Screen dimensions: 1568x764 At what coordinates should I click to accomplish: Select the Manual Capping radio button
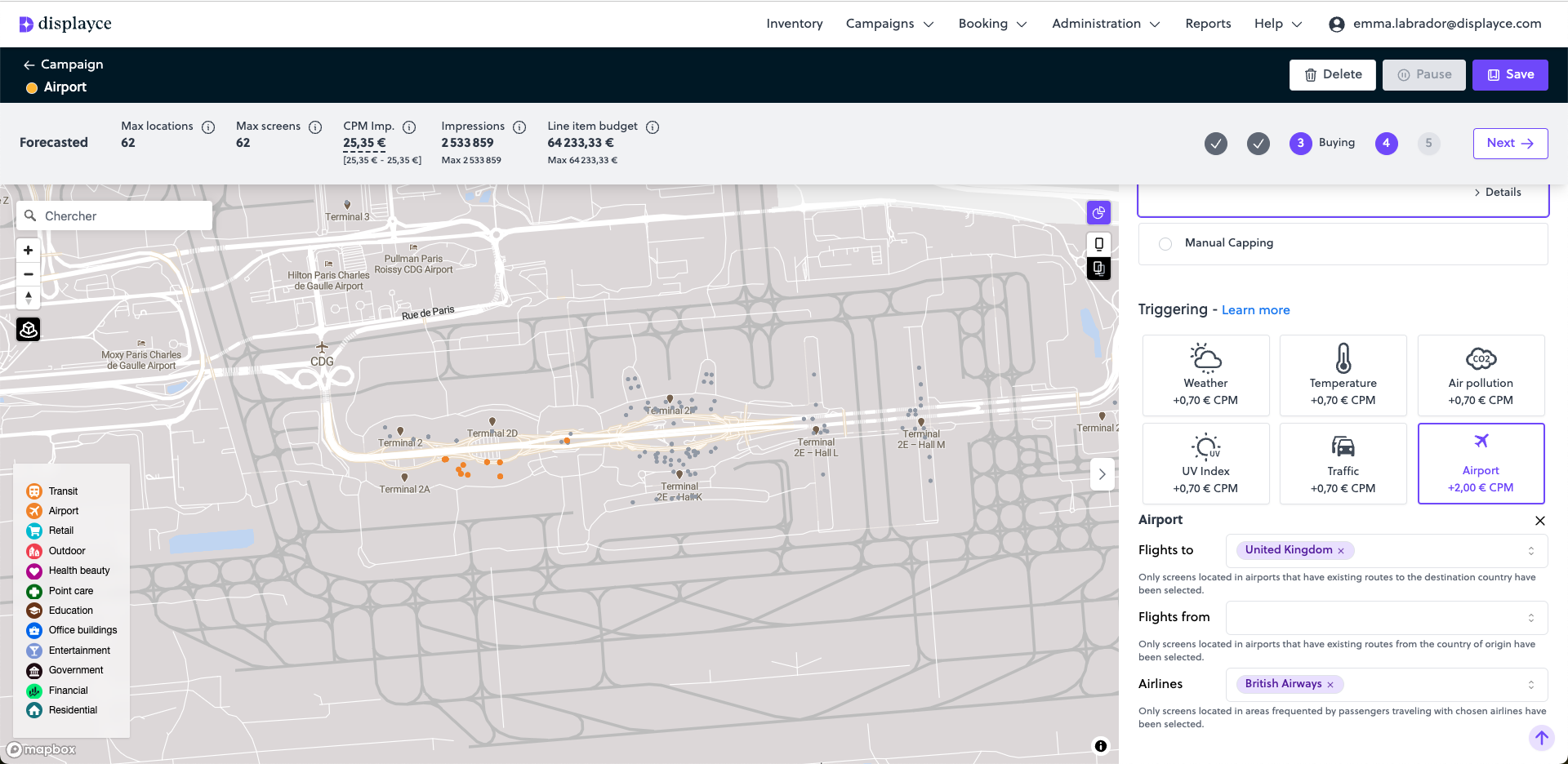tap(1165, 244)
